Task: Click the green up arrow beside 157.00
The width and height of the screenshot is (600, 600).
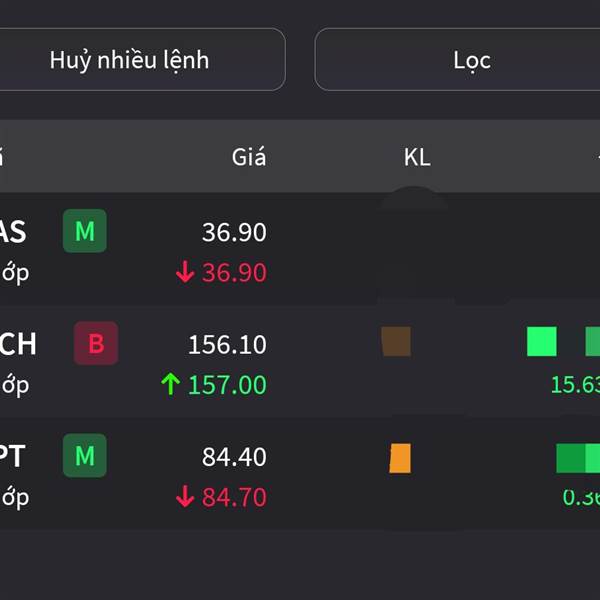Action: click(x=170, y=385)
